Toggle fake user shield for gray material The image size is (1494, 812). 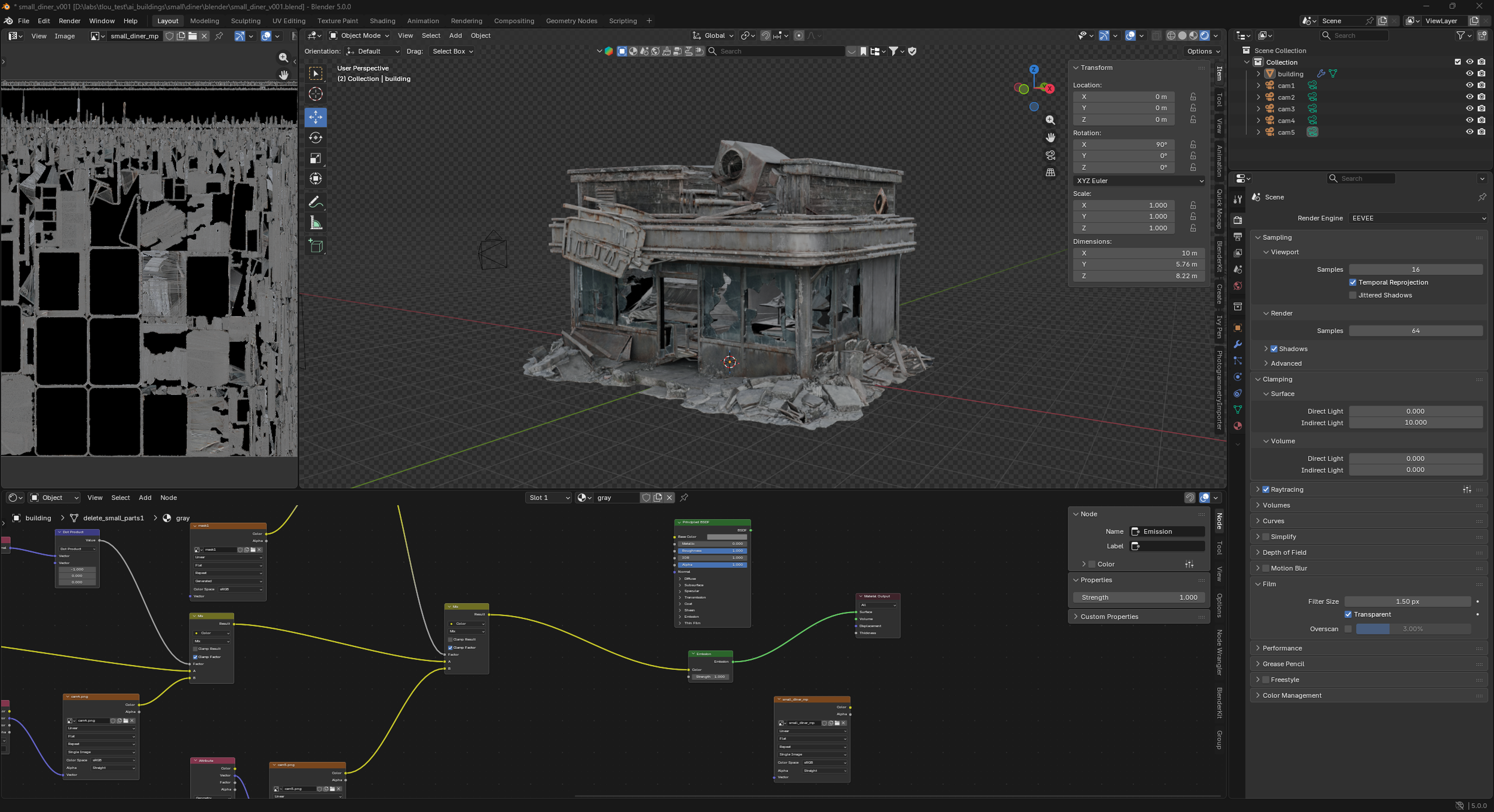(x=646, y=498)
